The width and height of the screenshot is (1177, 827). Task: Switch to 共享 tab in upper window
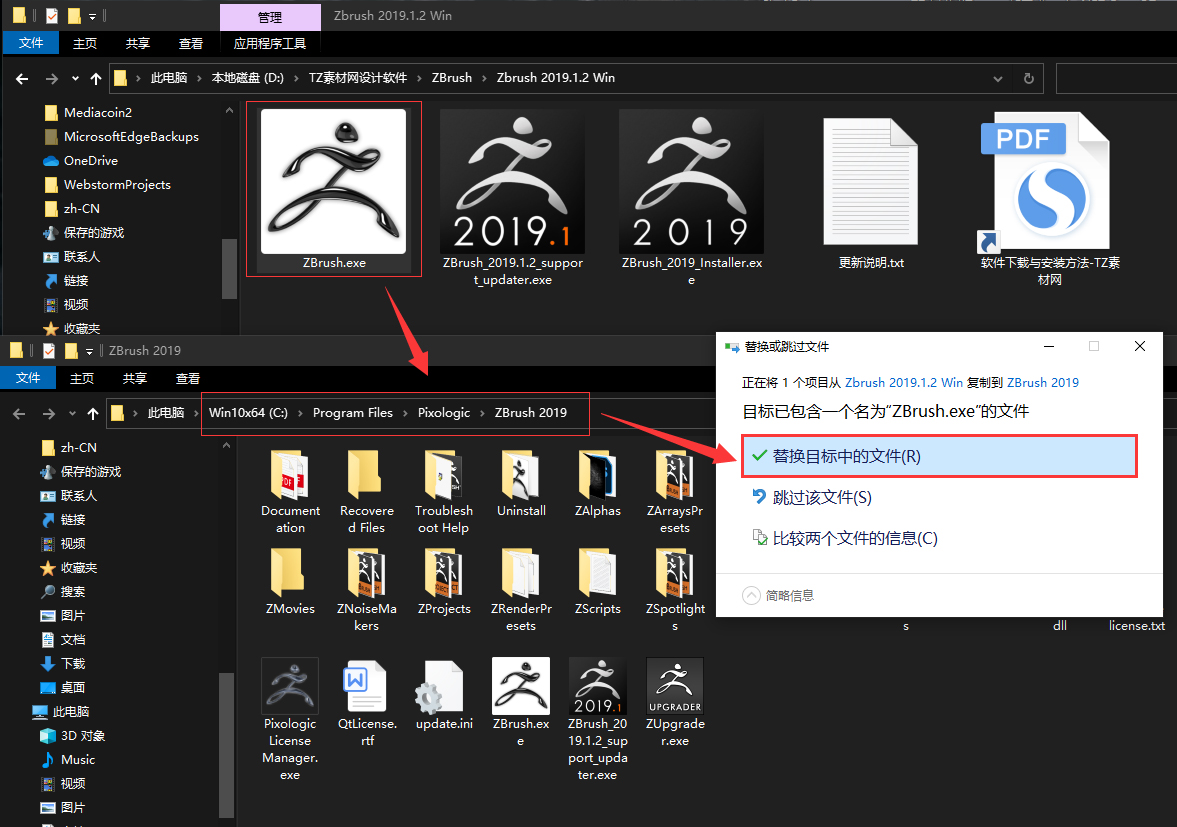coord(137,44)
